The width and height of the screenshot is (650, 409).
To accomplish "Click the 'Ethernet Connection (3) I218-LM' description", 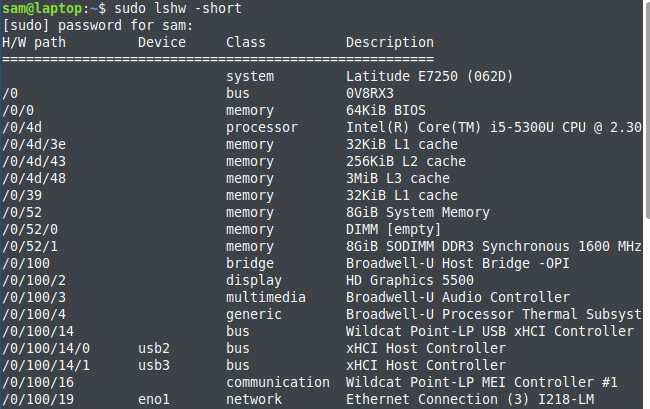I will 470,400.
